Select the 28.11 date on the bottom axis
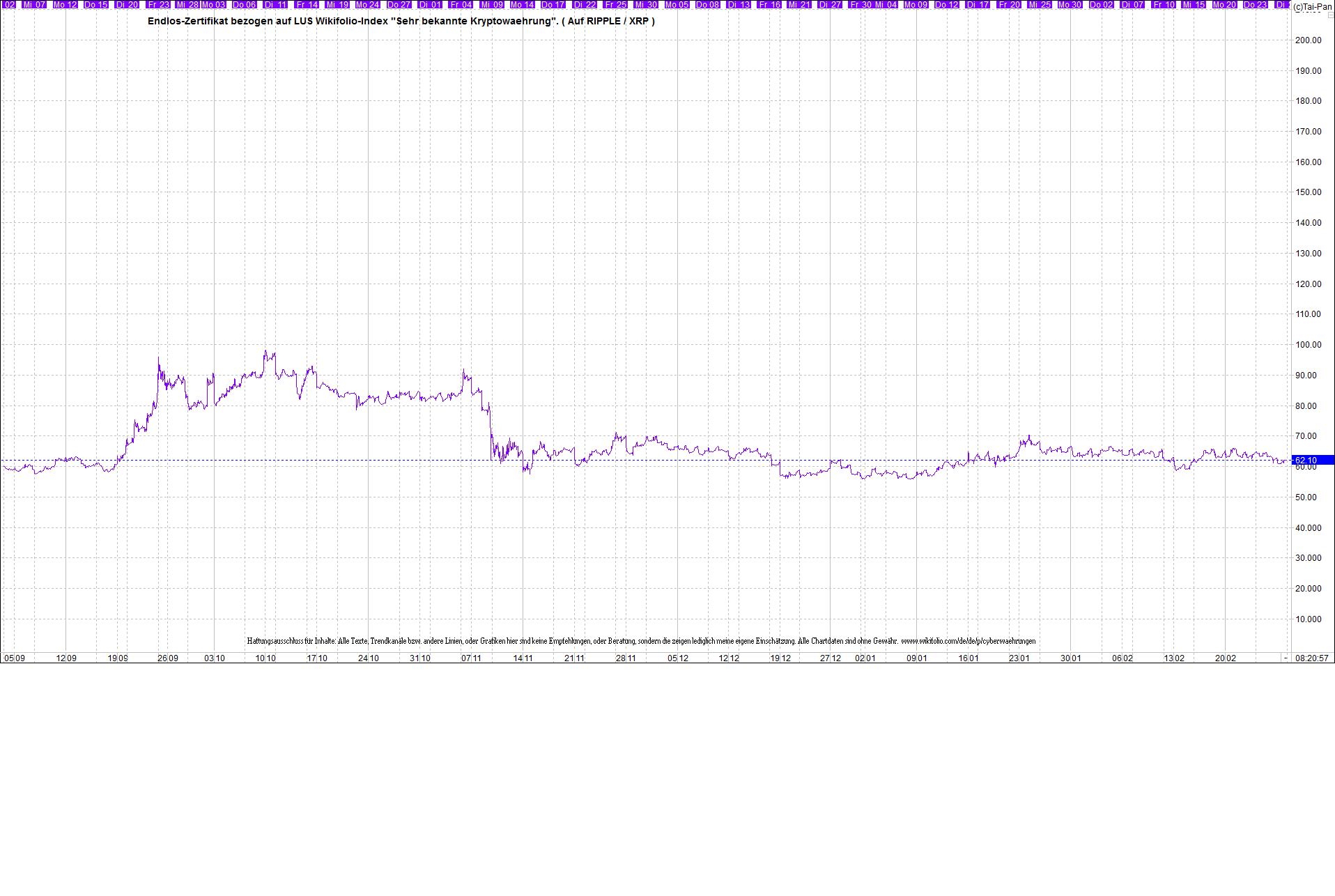The height and width of the screenshot is (896, 1335). pyautogui.click(x=626, y=658)
